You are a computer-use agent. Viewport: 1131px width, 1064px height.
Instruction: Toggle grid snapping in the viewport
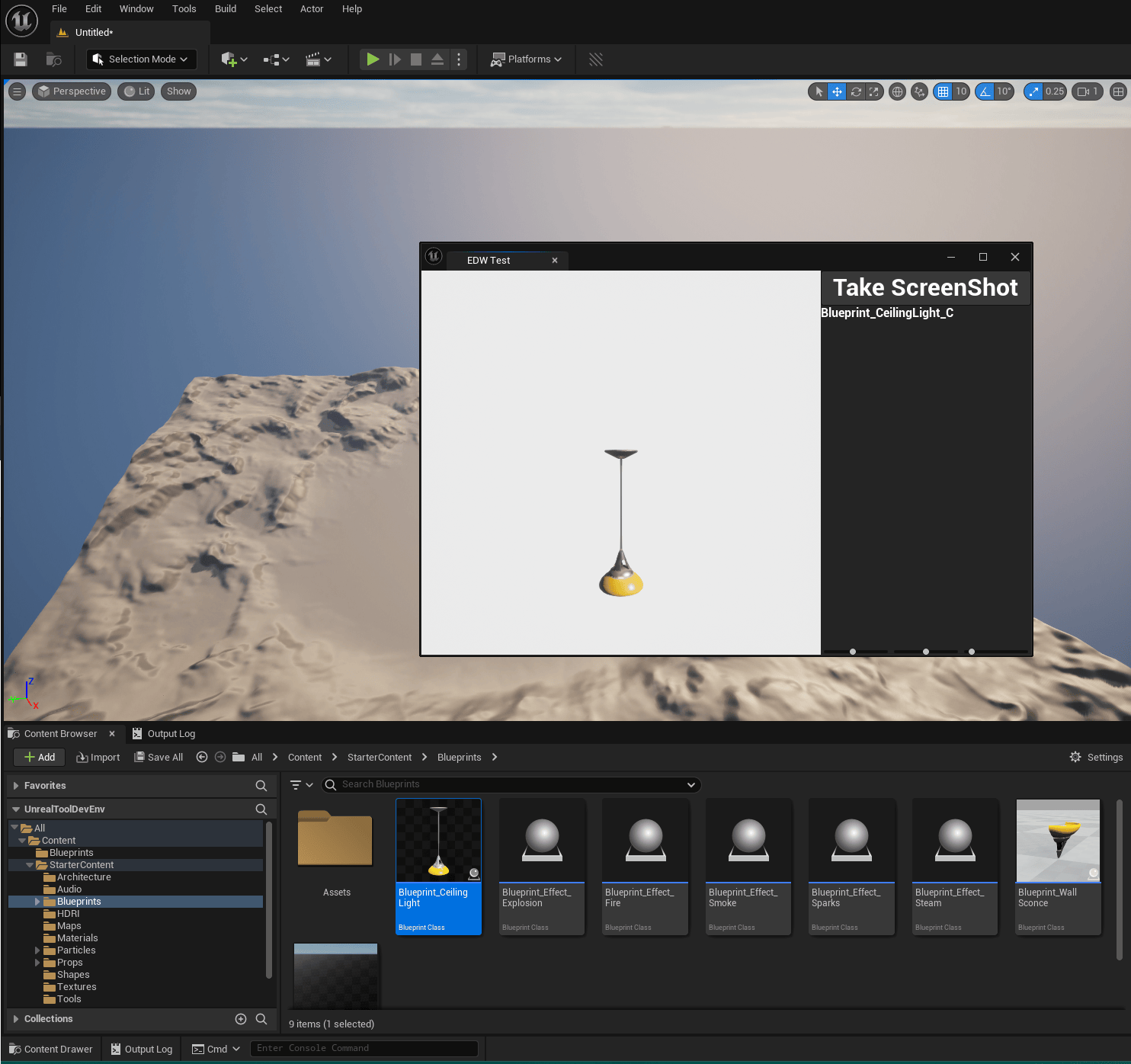point(943,91)
